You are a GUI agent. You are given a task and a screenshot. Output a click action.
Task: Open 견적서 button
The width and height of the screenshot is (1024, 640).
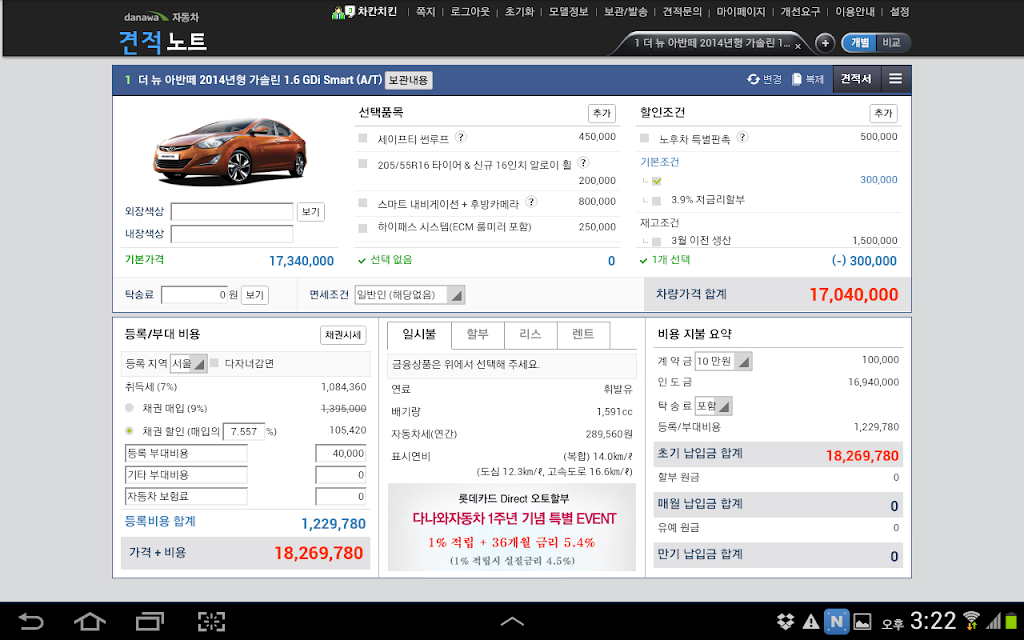[x=856, y=79]
